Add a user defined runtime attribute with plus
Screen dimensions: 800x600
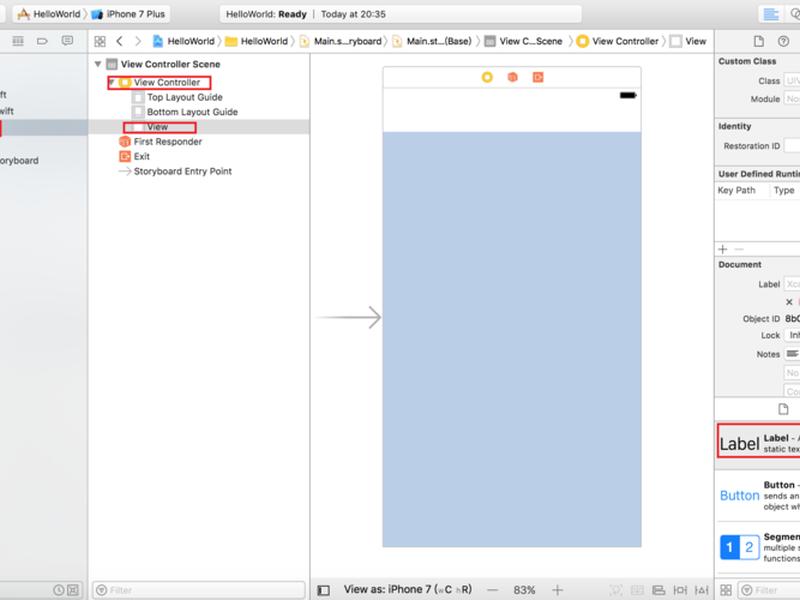(x=722, y=249)
